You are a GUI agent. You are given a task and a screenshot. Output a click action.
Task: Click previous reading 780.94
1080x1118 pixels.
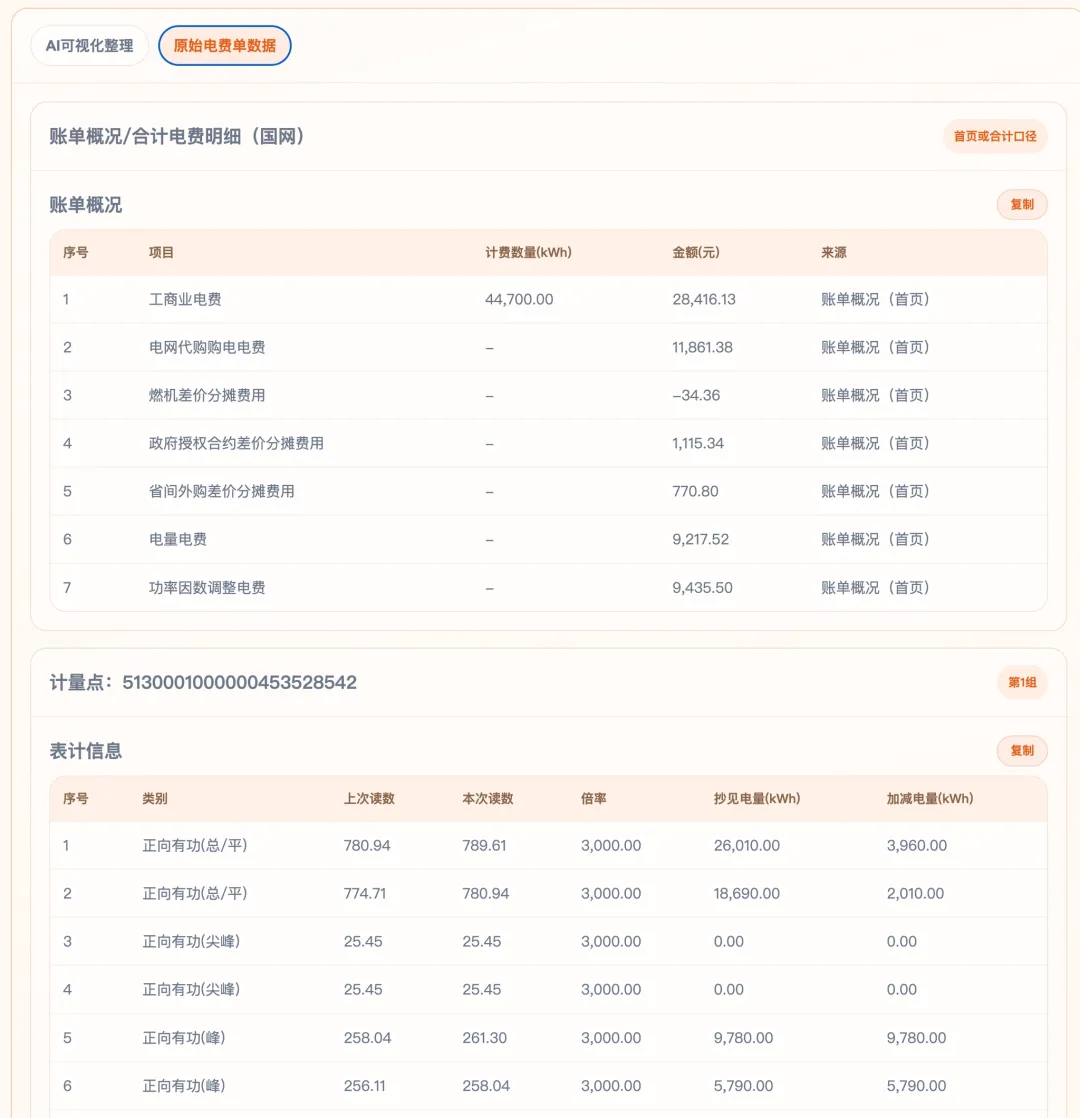coord(367,846)
